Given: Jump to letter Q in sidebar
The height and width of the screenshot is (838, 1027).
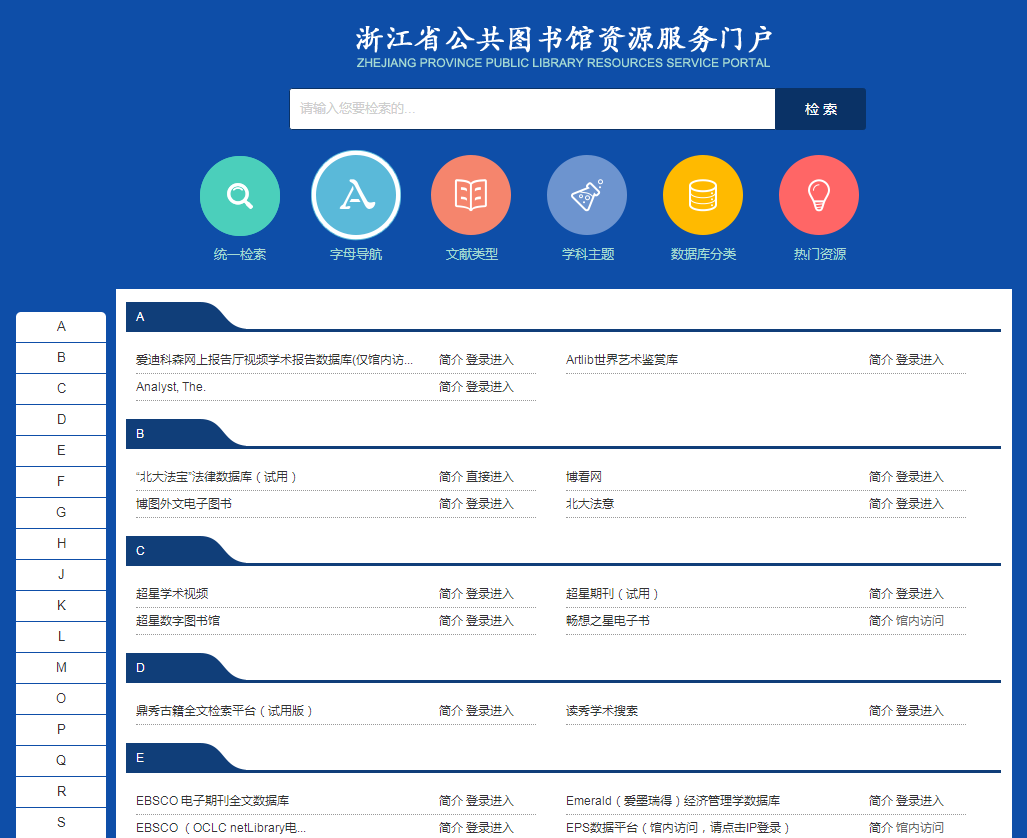Looking at the screenshot, I should [61, 761].
